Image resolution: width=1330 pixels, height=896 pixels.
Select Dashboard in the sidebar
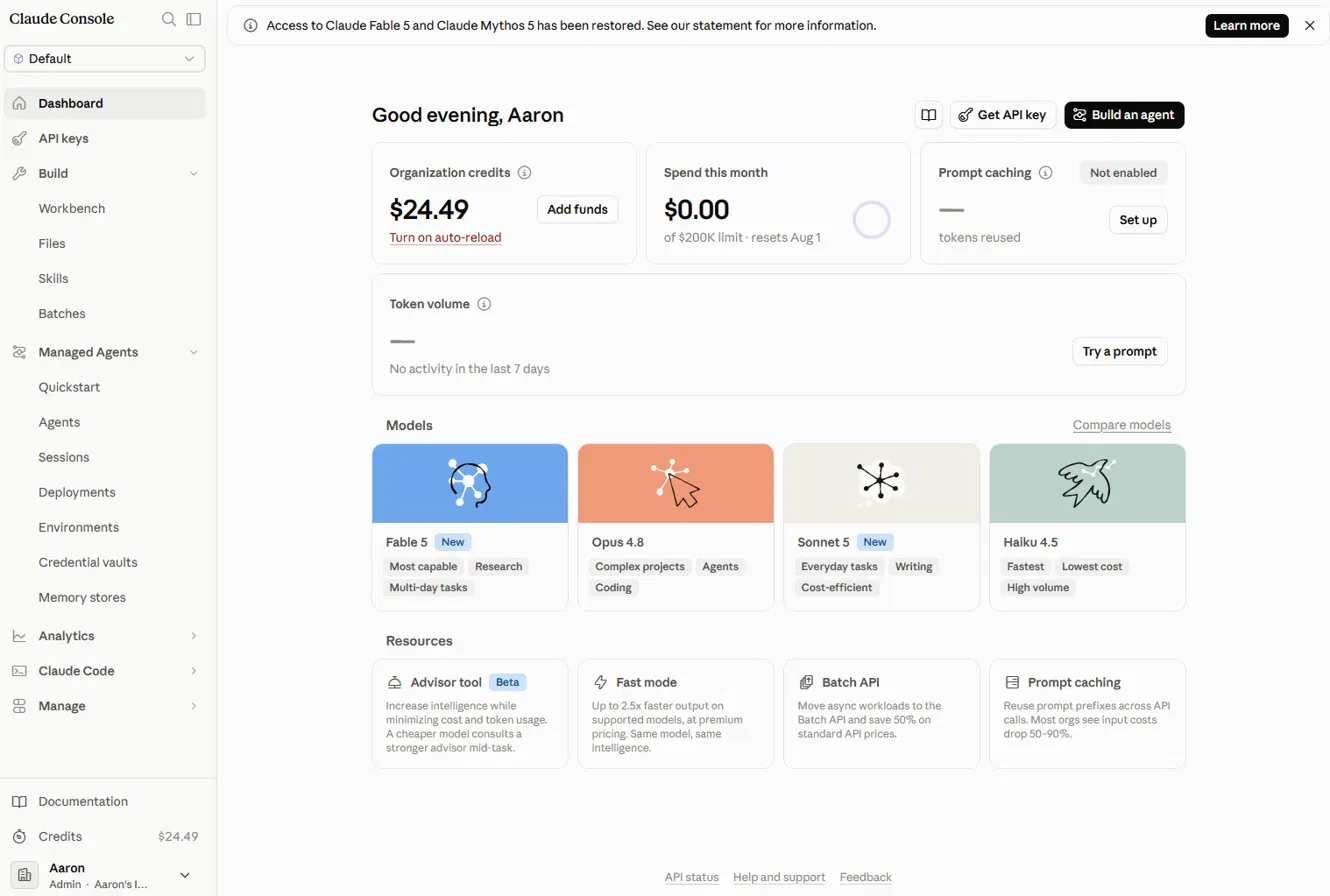[105, 103]
